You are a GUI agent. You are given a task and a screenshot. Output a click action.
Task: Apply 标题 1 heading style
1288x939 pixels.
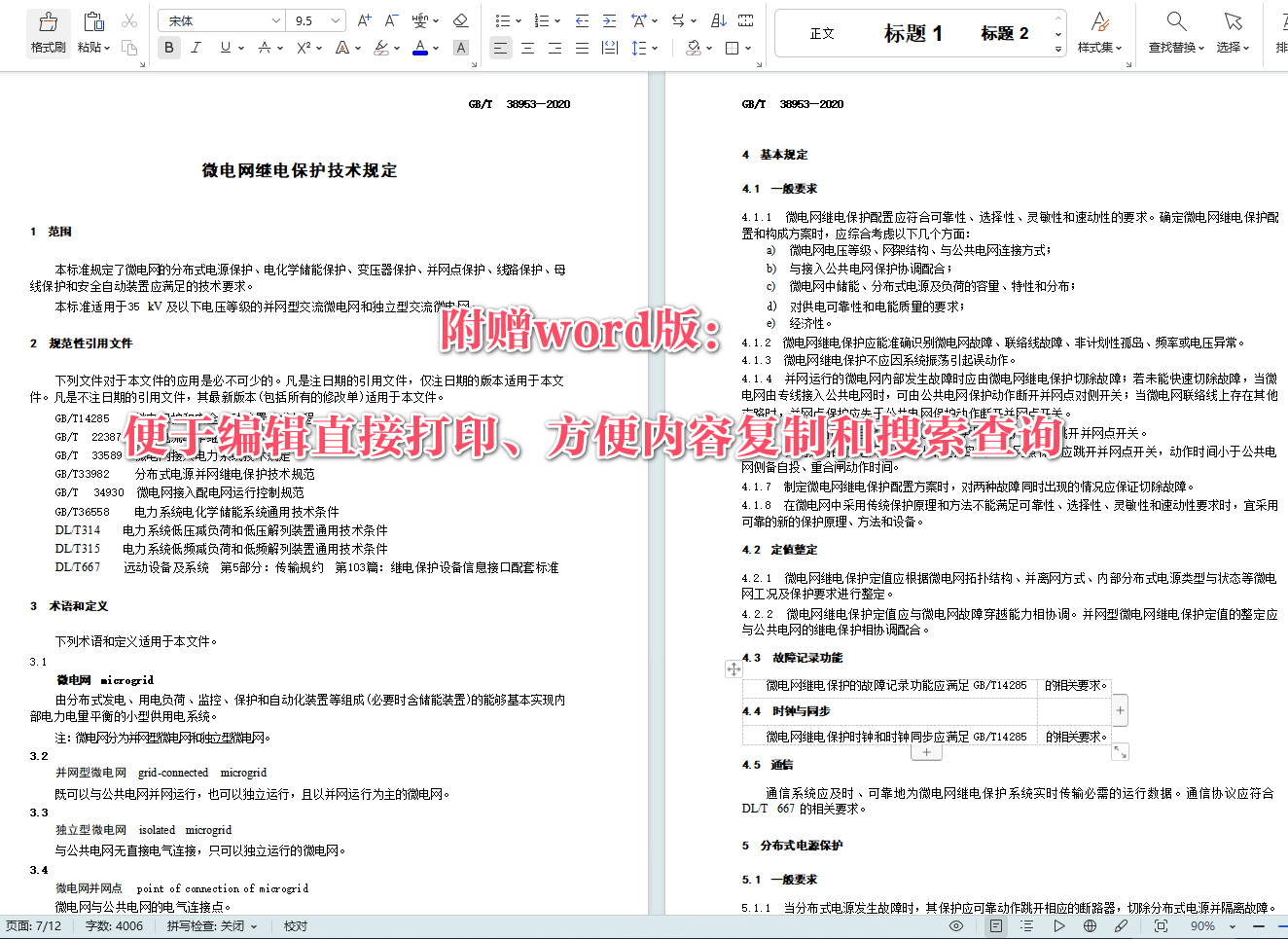[x=912, y=33]
